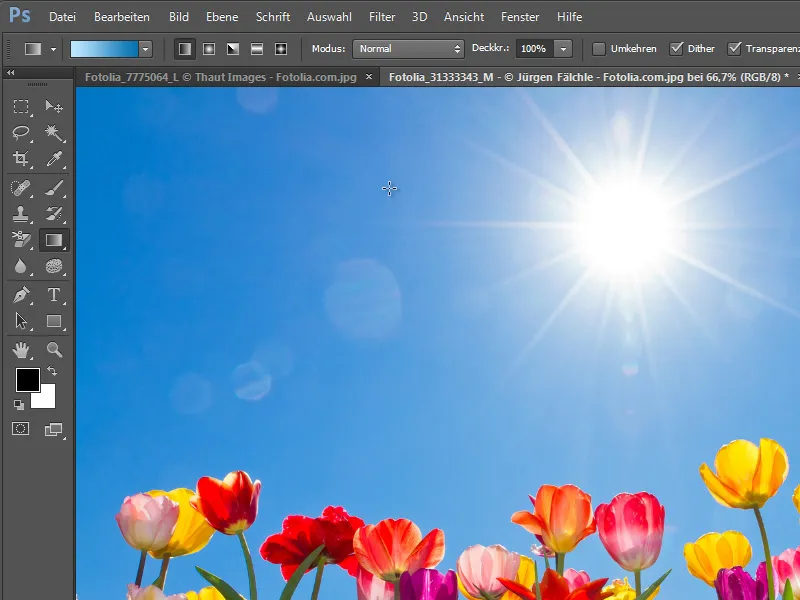The height and width of the screenshot is (600, 800).
Task: Click the blue gradient preview swatch
Action: tap(105, 49)
